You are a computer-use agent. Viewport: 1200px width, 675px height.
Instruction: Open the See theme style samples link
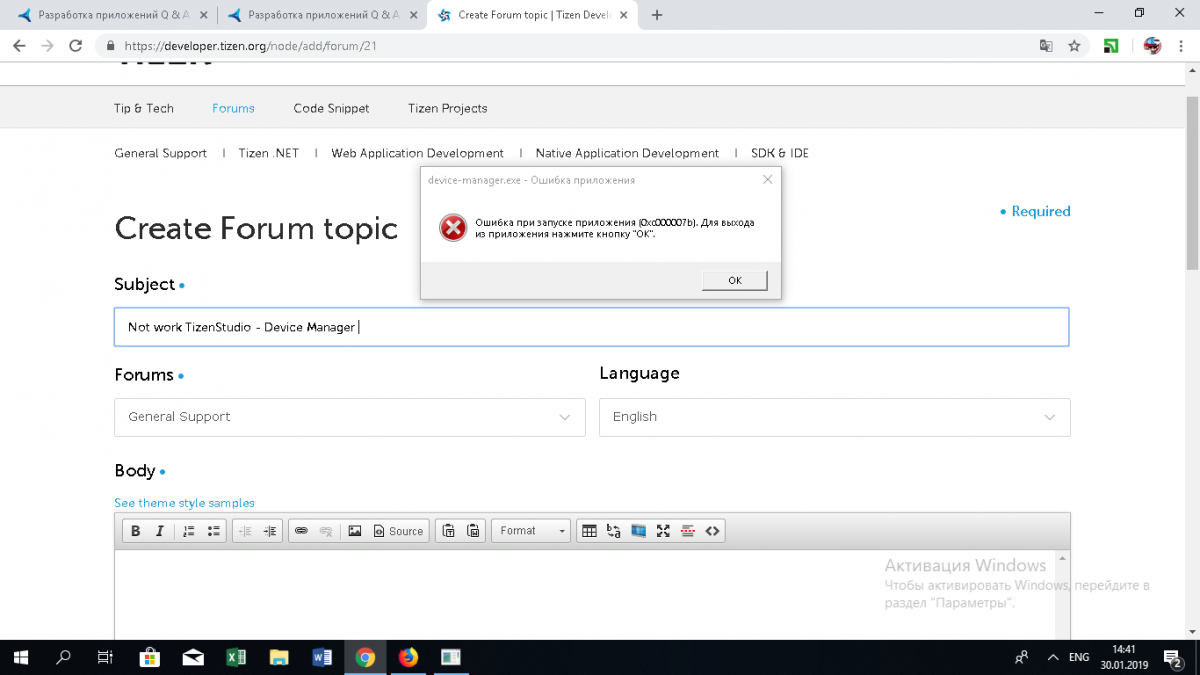coord(184,503)
